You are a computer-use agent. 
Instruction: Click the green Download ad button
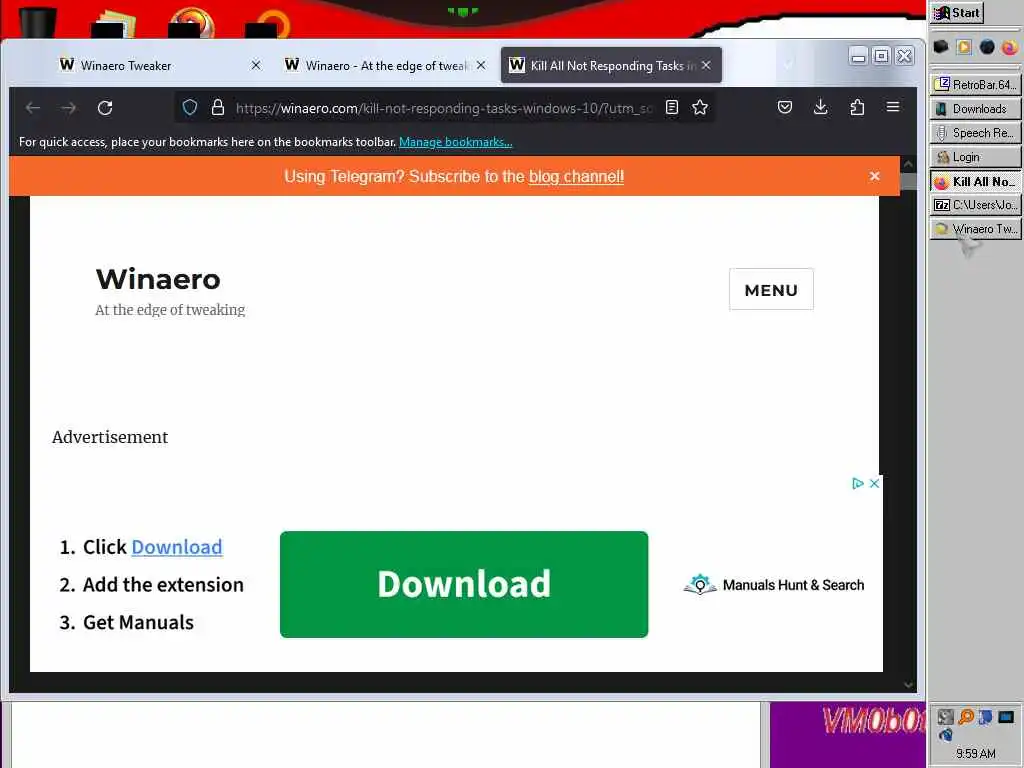point(464,584)
